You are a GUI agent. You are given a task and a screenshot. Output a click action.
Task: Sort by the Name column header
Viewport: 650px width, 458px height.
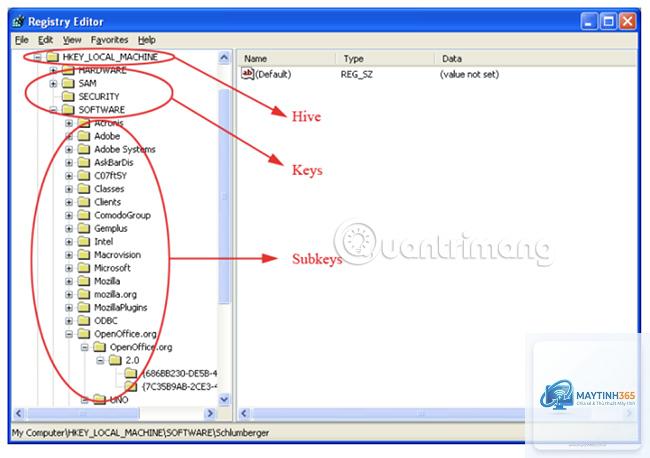(286, 58)
